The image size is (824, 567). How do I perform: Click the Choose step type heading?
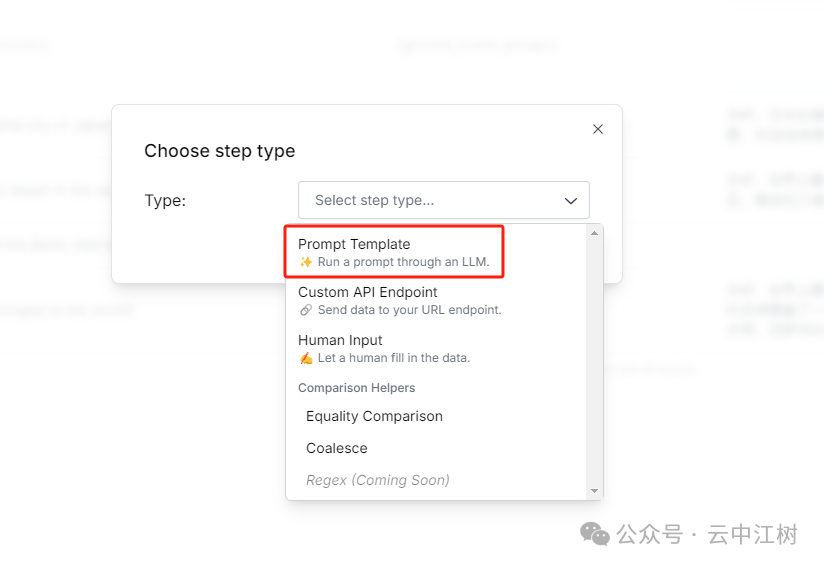tap(220, 151)
